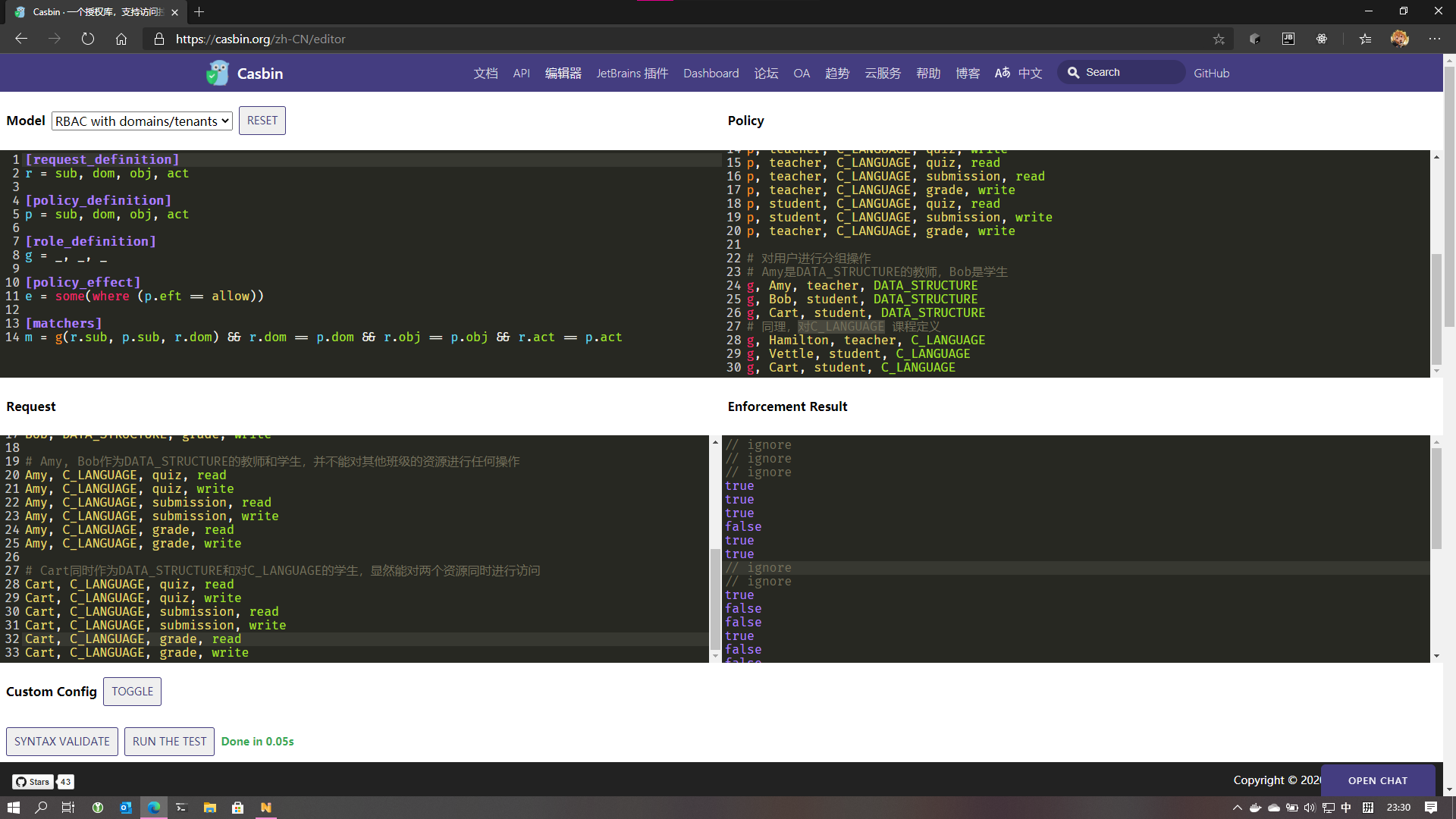1456x819 pixels.
Task: Click the OPEN CHAT button
Action: [x=1378, y=780]
